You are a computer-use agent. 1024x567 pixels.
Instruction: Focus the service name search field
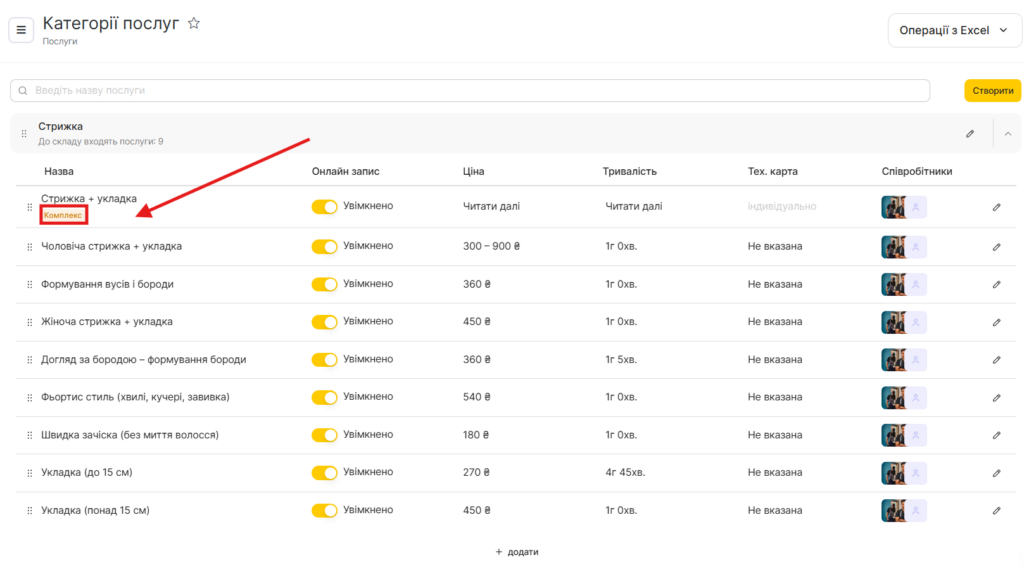(470, 91)
